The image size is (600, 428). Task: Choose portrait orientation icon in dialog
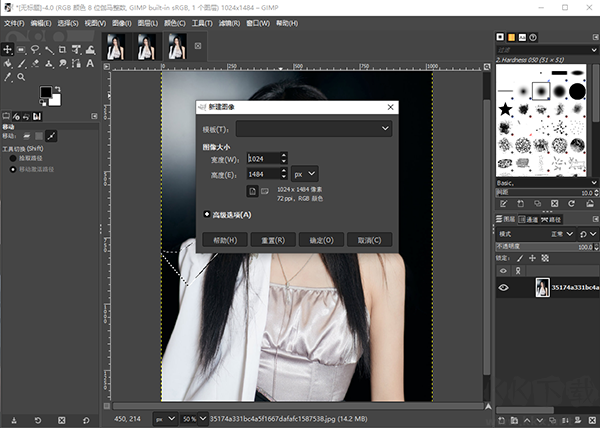[x=252, y=191]
